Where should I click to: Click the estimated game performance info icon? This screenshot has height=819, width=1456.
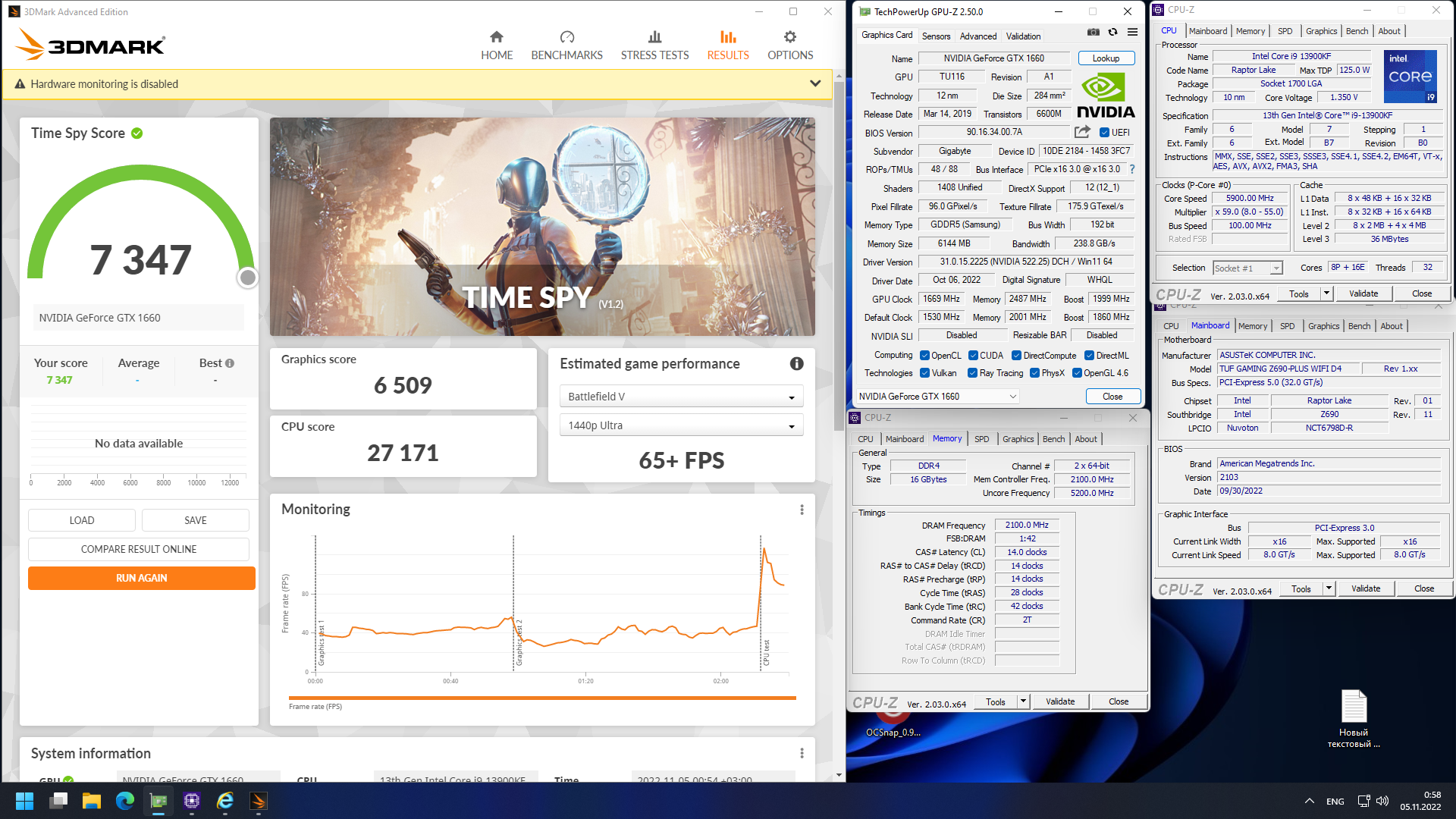(x=796, y=364)
